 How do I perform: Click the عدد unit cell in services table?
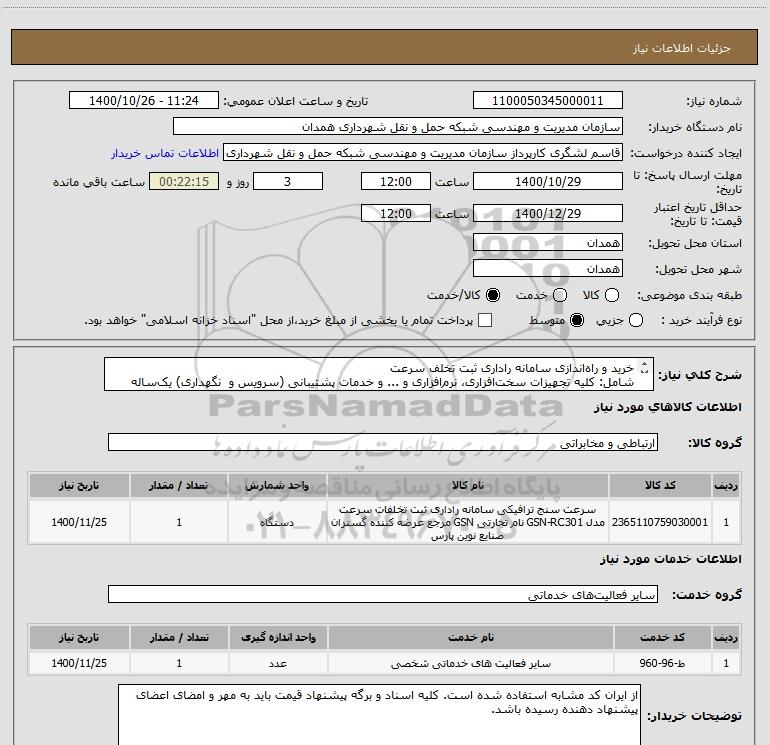[278, 663]
